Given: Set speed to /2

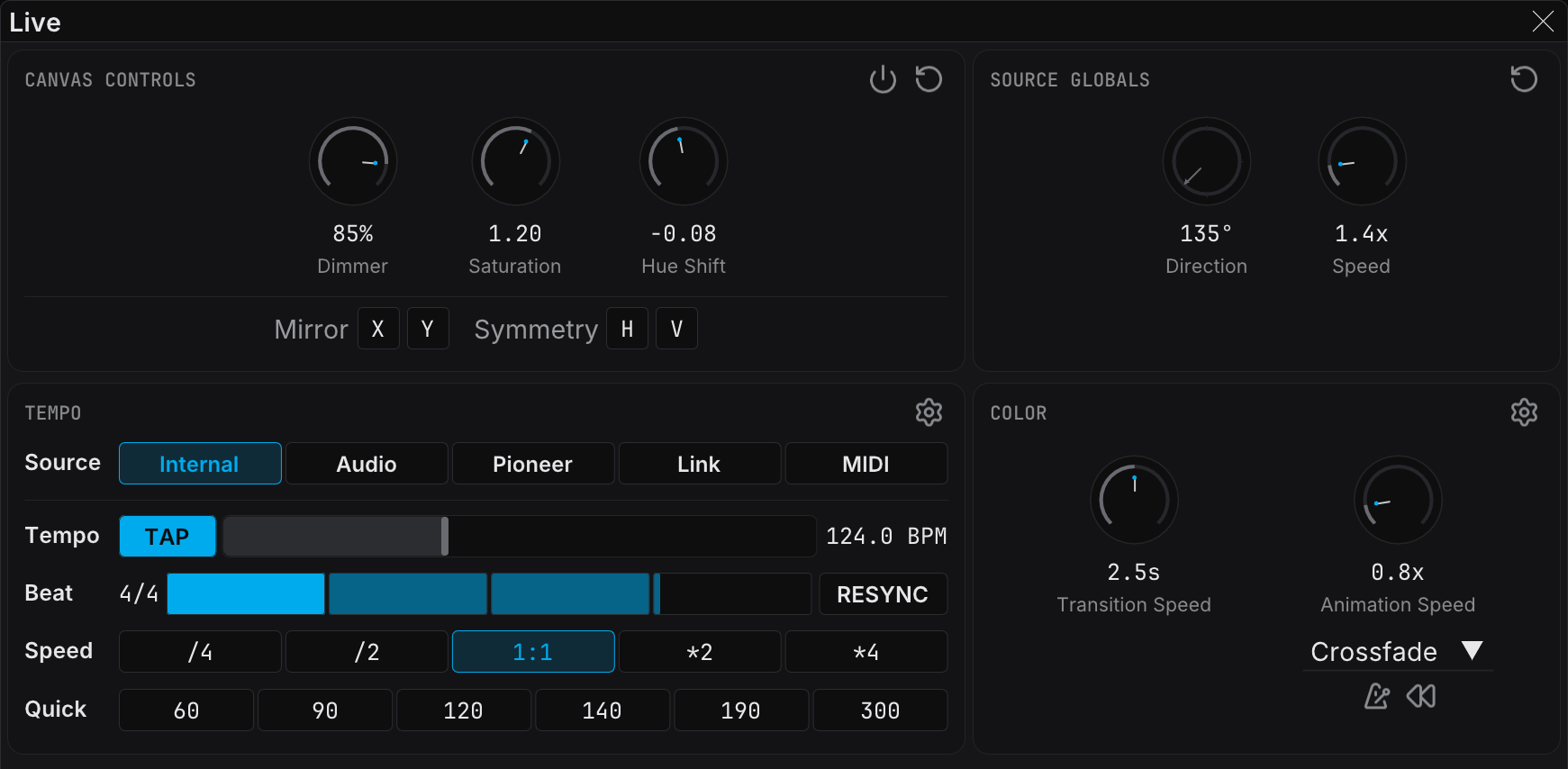Looking at the screenshot, I should pyautogui.click(x=367, y=652).
